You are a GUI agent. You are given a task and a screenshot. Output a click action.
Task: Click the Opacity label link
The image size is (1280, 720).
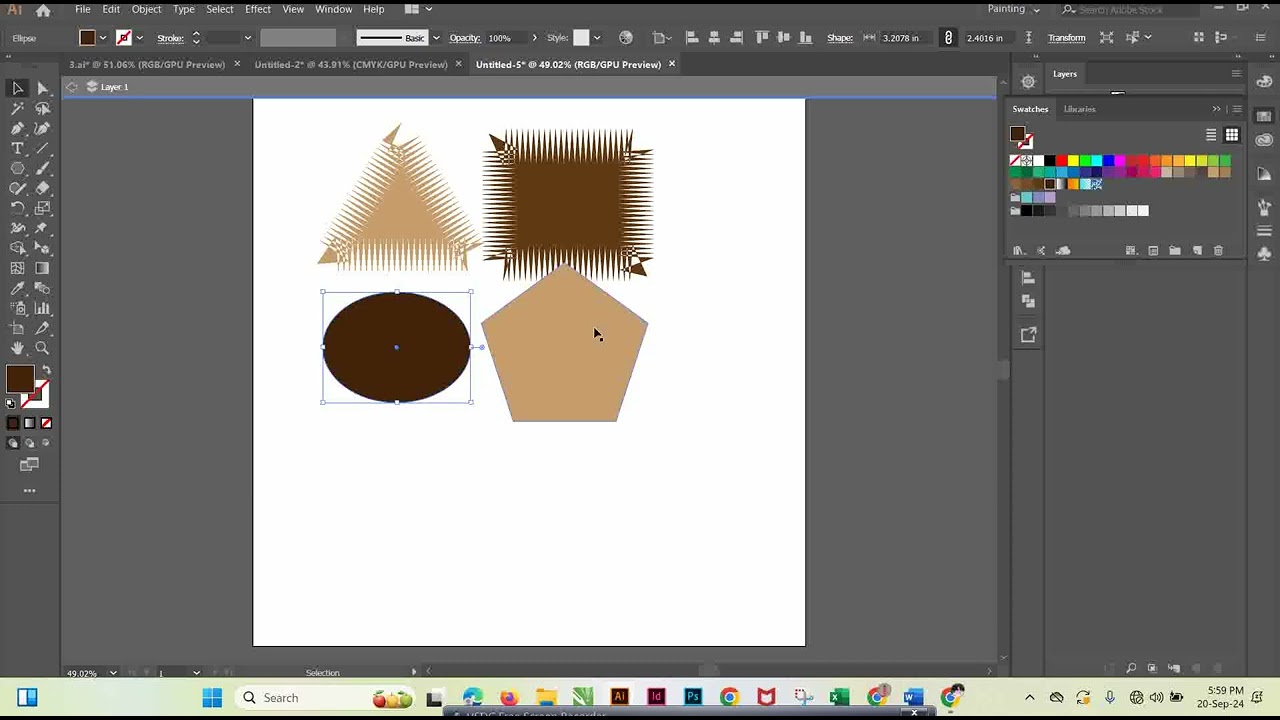465,38
